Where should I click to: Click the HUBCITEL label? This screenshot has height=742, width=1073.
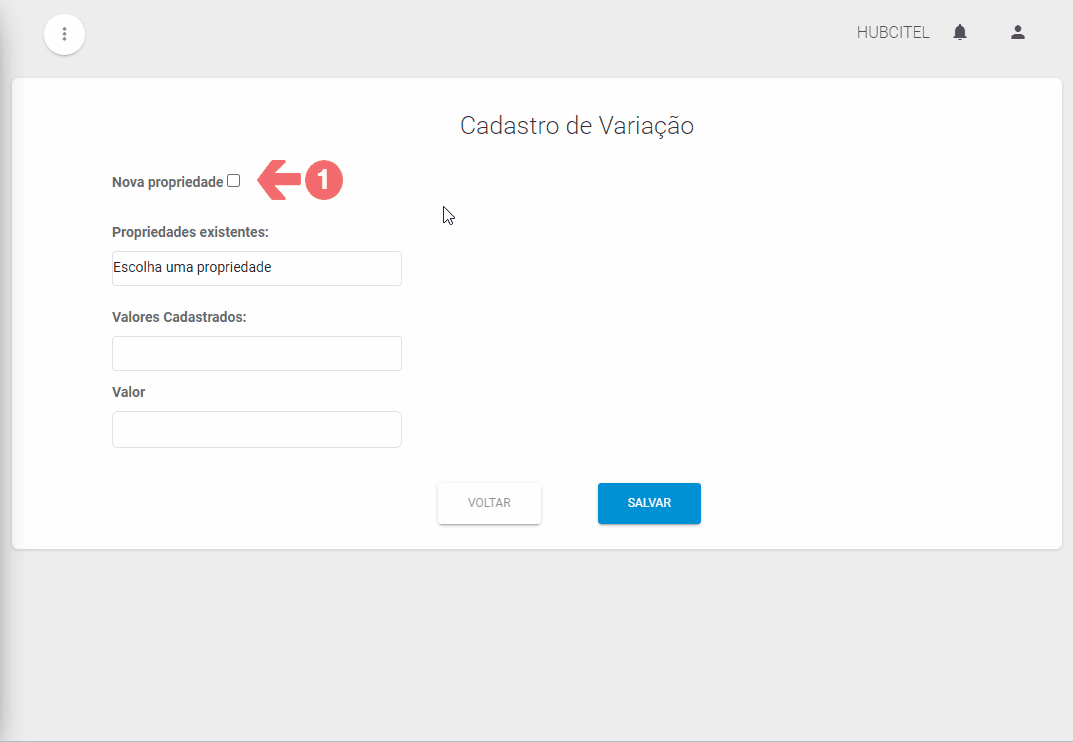click(x=893, y=32)
